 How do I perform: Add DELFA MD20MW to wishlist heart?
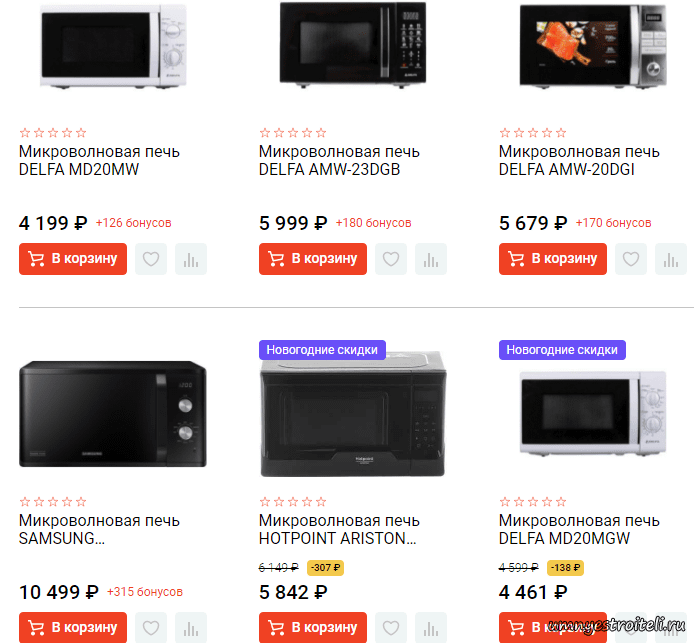[x=151, y=259]
